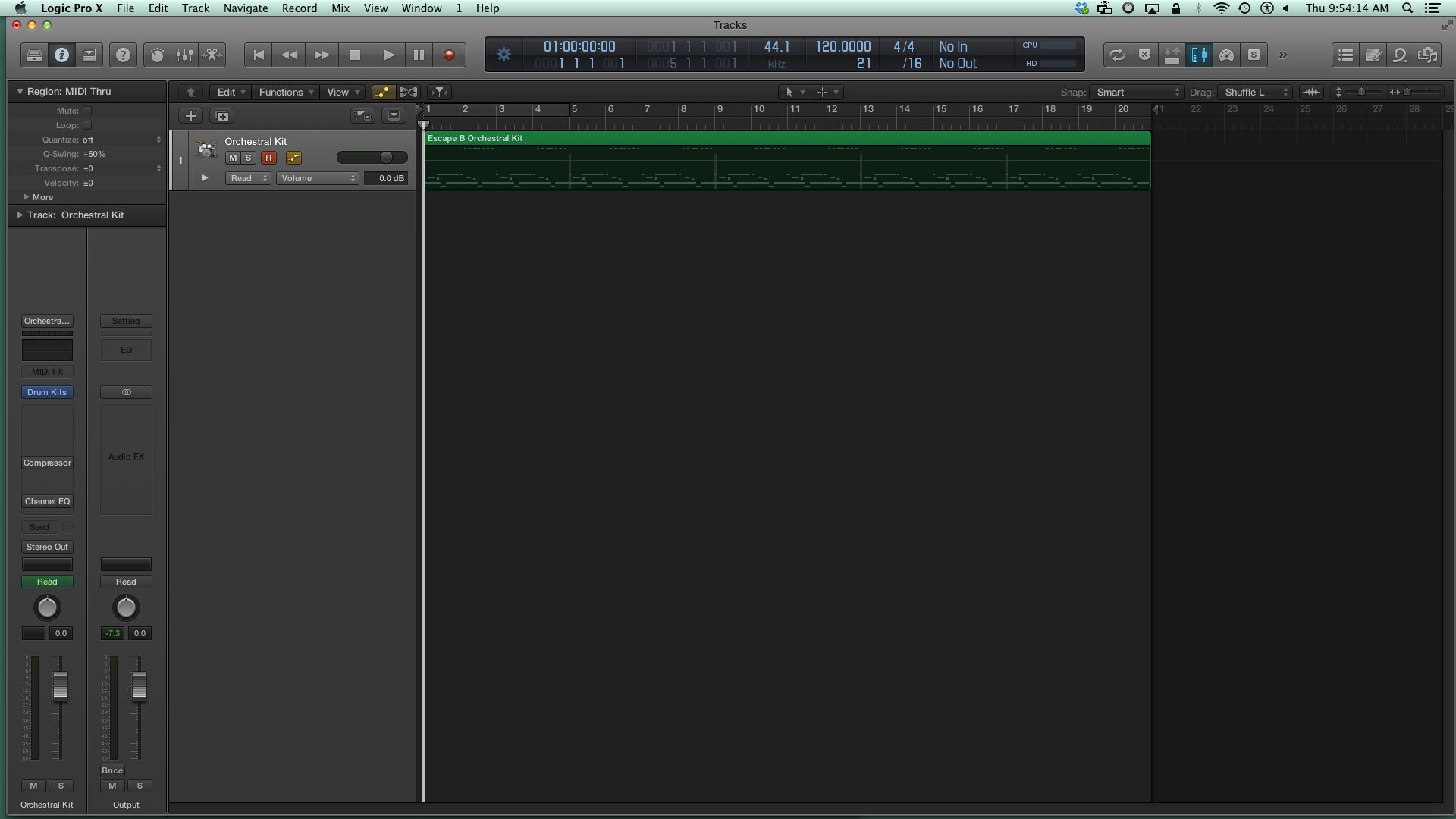Show more control bar buttons chevron
This screenshot has width=1456, height=819.
1282,55
